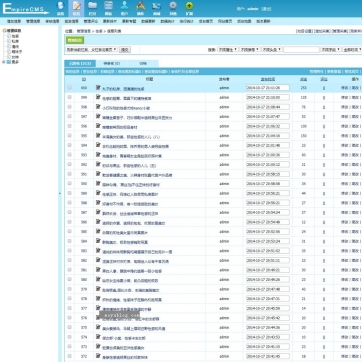Screen dimensions: 362x362
Task: Click the document icon in row 596
Action: point(98,126)
